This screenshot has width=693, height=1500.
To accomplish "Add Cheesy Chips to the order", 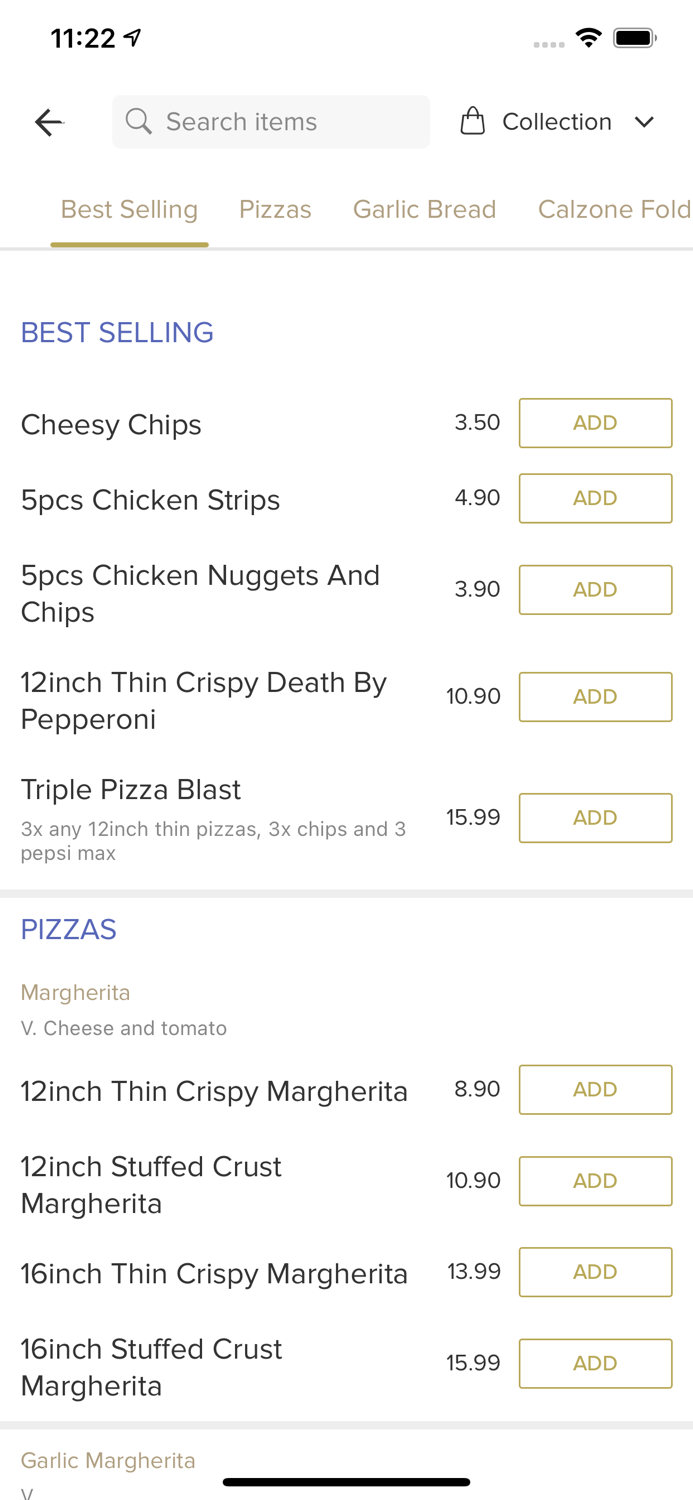I will tap(595, 423).
